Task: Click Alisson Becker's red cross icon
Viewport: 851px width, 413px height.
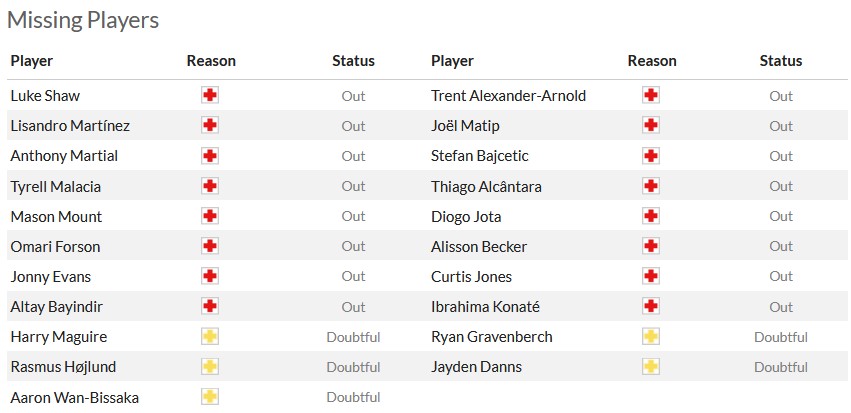Action: click(x=651, y=246)
